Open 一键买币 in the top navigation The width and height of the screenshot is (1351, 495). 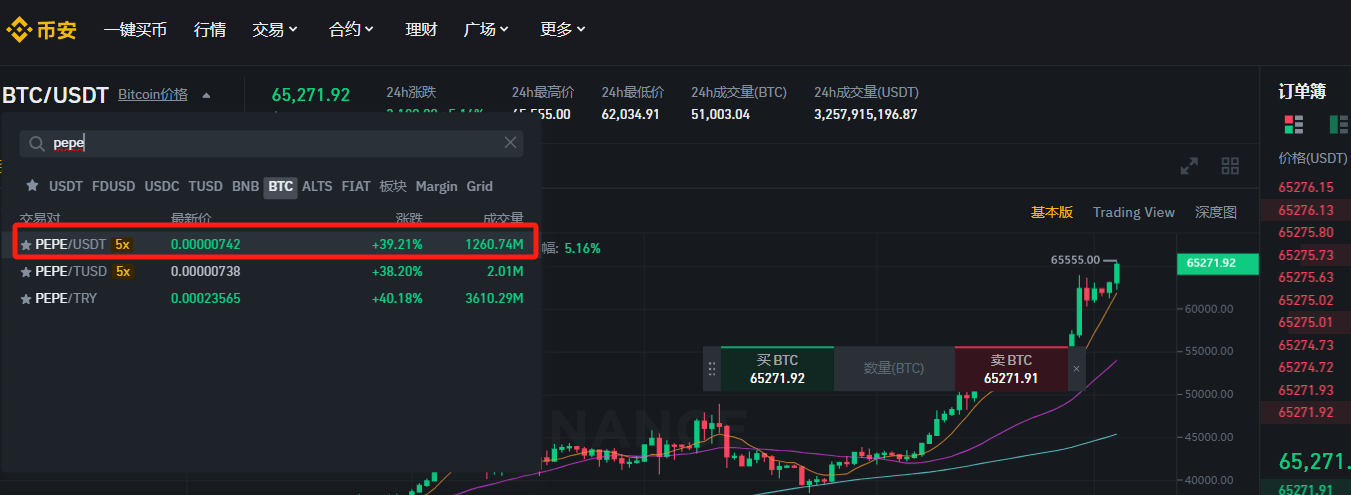click(135, 29)
